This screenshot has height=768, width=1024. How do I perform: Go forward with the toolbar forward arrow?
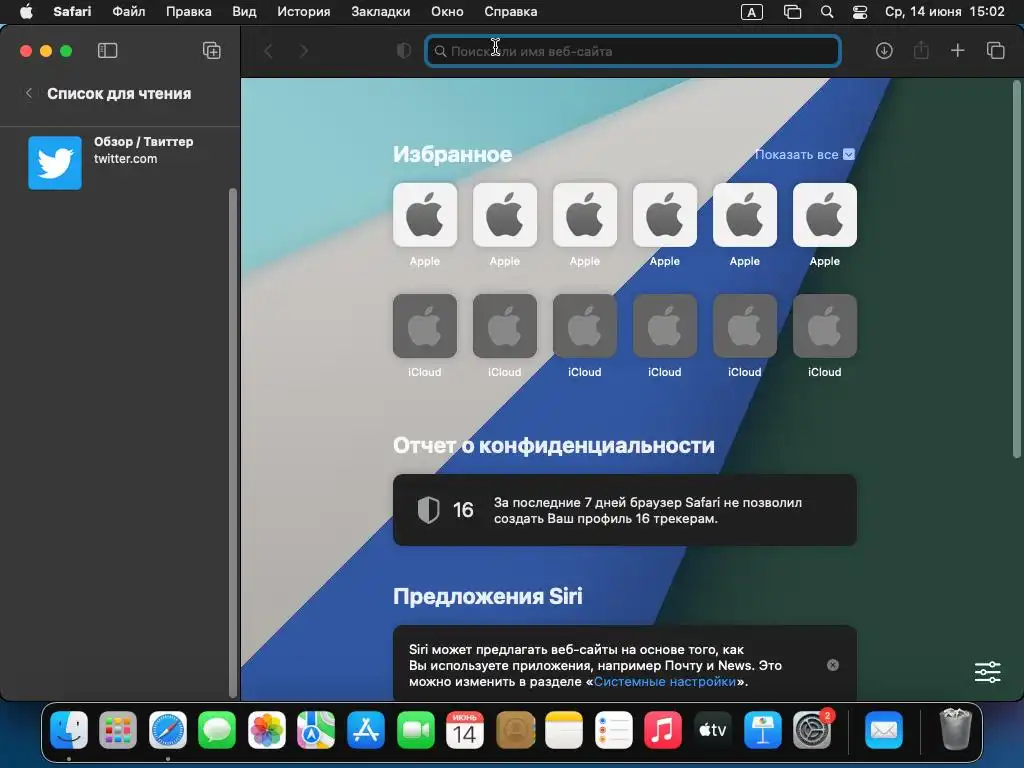pyautogui.click(x=303, y=51)
